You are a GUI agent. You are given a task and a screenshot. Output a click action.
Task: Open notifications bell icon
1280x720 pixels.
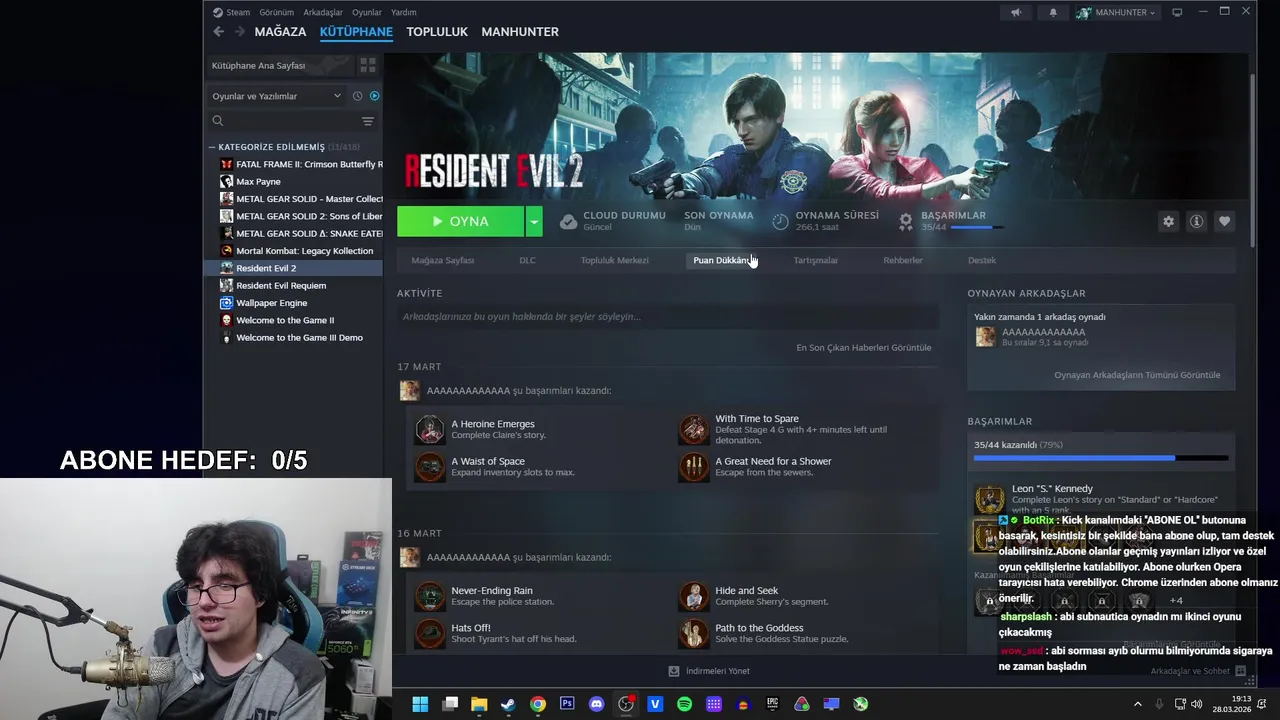pos(1052,12)
